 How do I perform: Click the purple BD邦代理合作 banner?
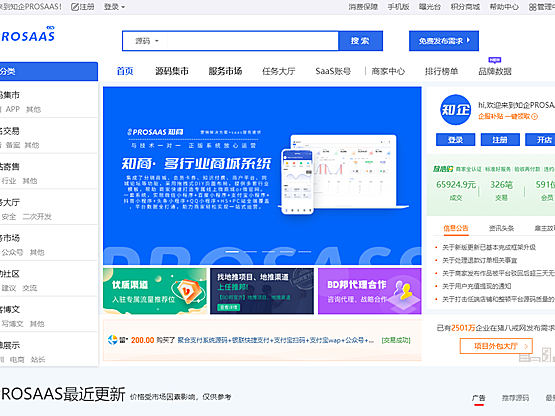370,291
